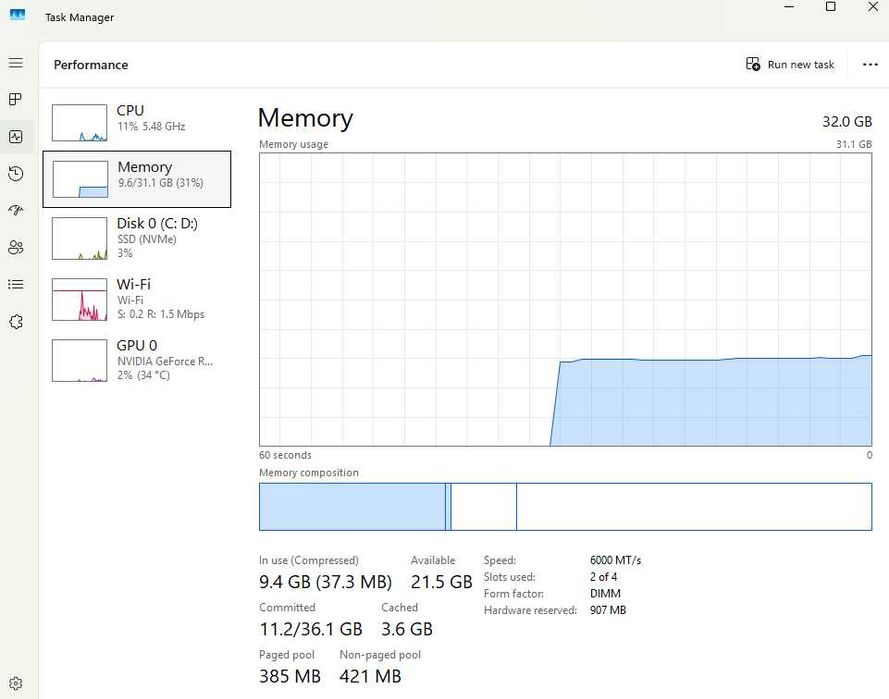Click the Task Manager app icon

18,15
